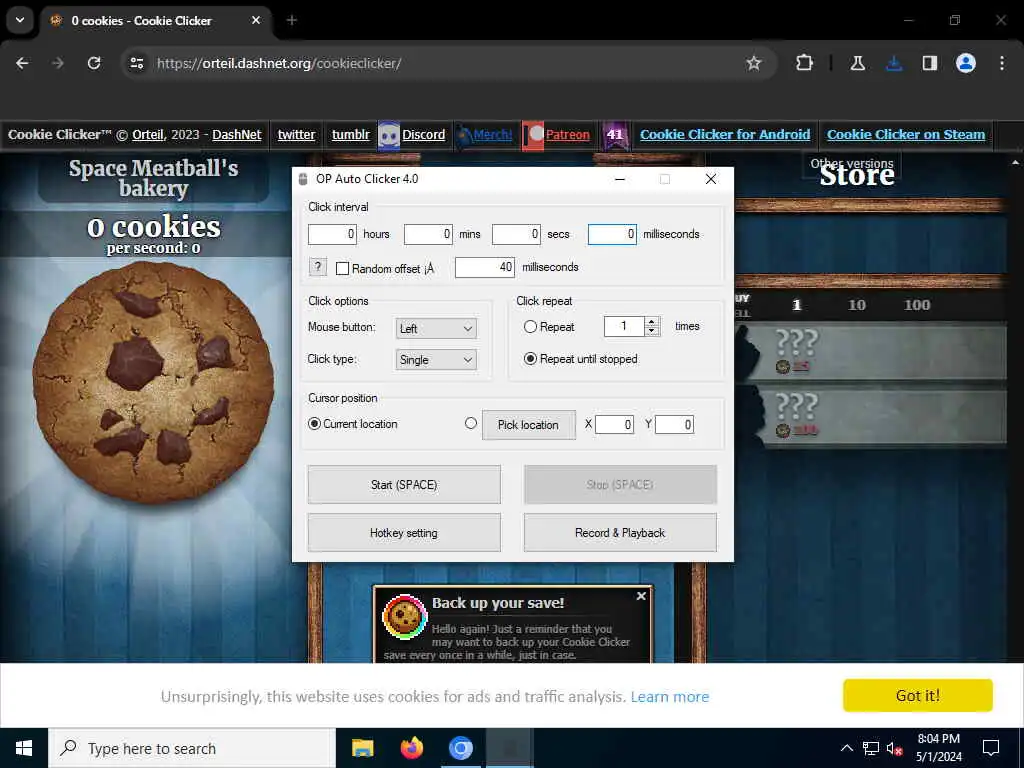
Task: Choose Current location radio button
Action: (314, 424)
